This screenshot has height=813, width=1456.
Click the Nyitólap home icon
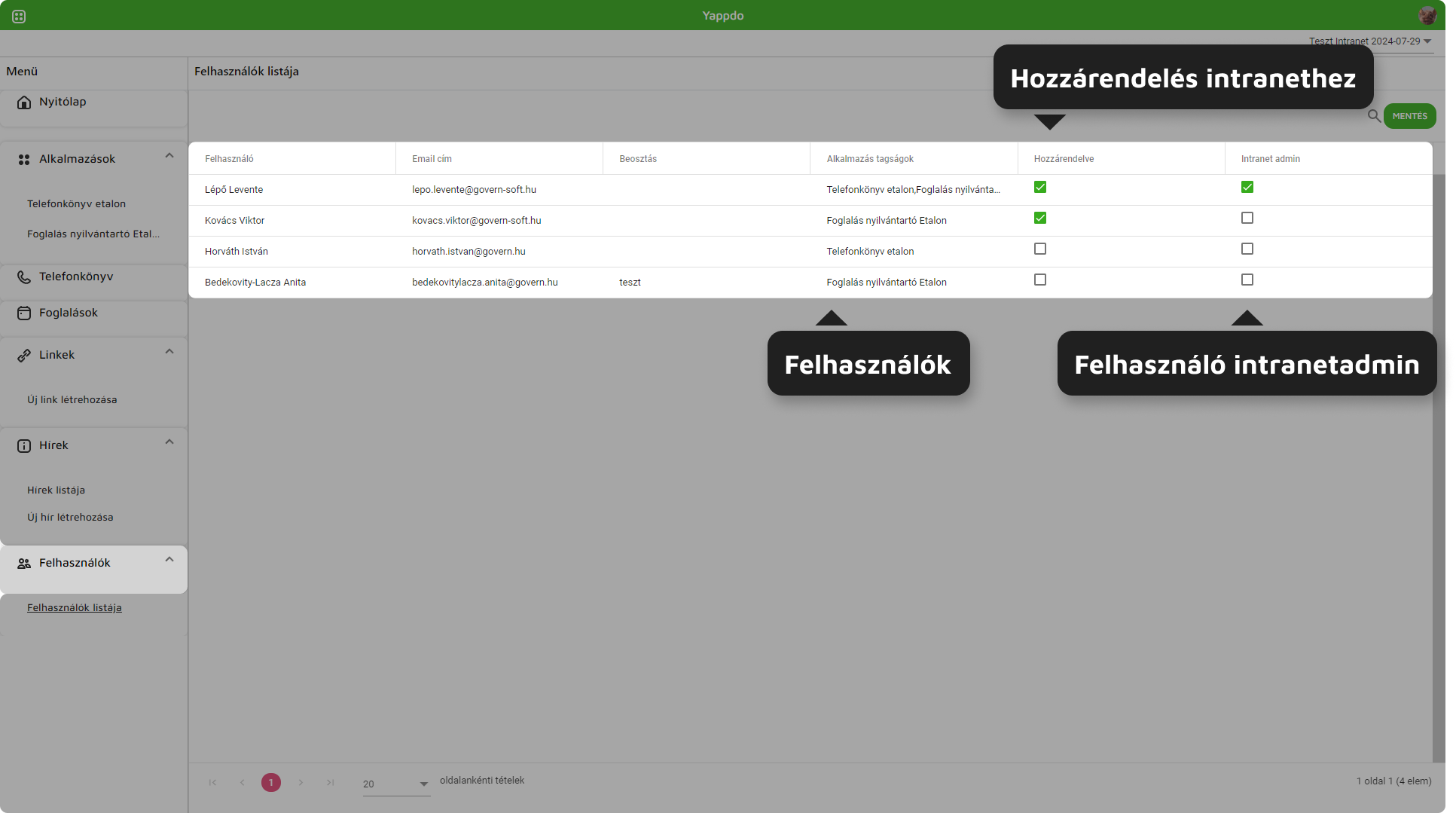[x=24, y=102]
